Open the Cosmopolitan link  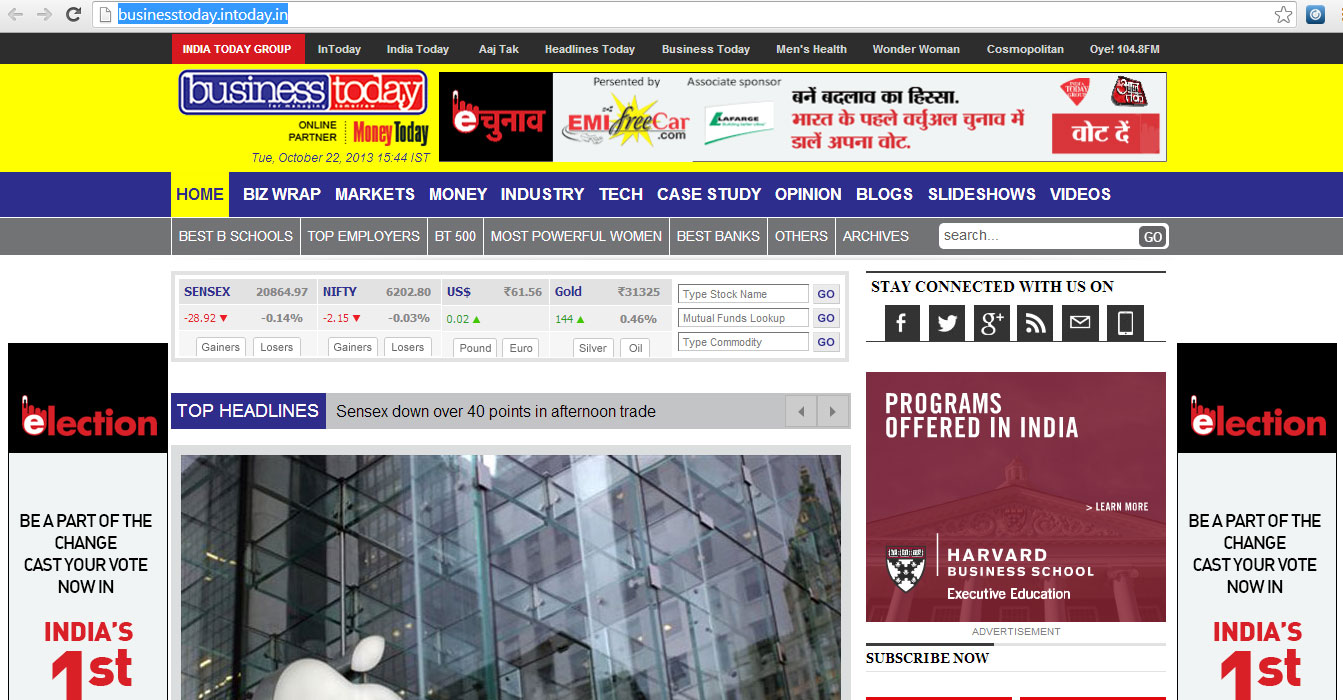pos(1025,49)
